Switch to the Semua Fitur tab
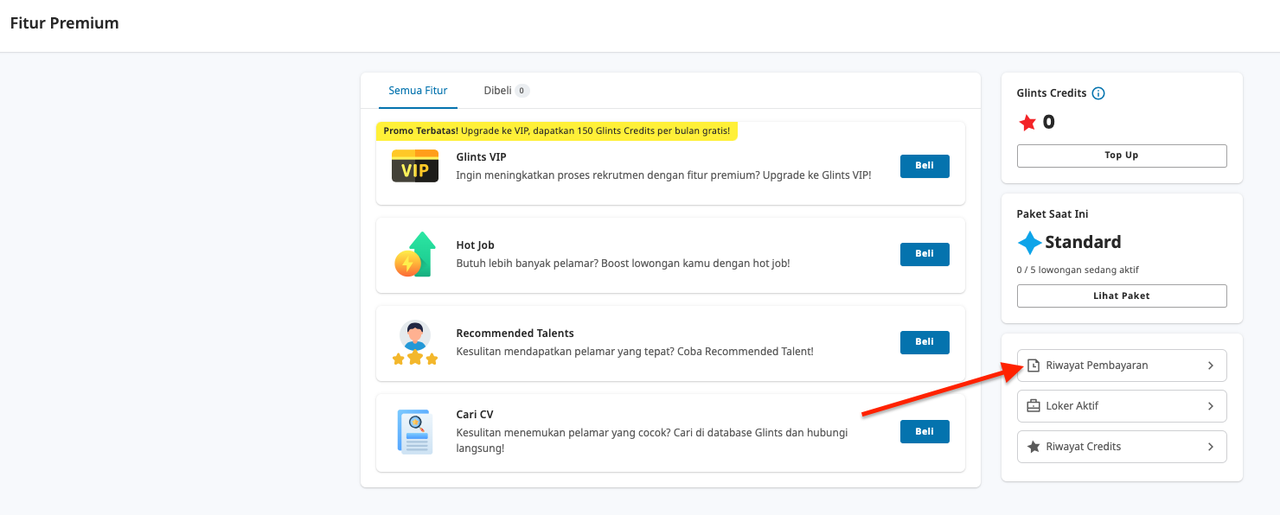The width and height of the screenshot is (1280, 515). 418,91
